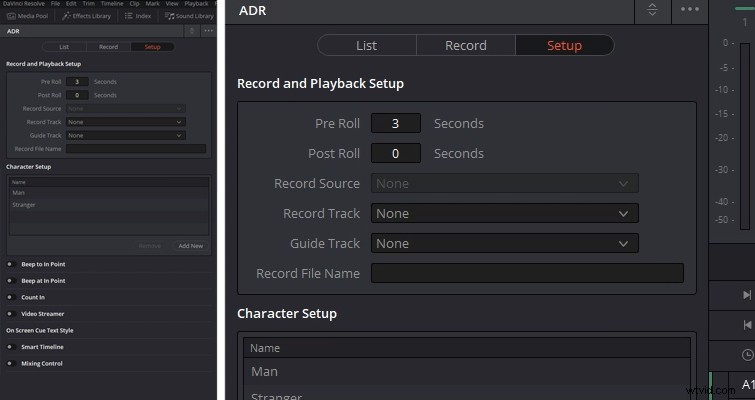Open Record Track dropdown in enlarged panel
Viewport: 755px width, 400px height.
pyautogui.click(x=505, y=213)
